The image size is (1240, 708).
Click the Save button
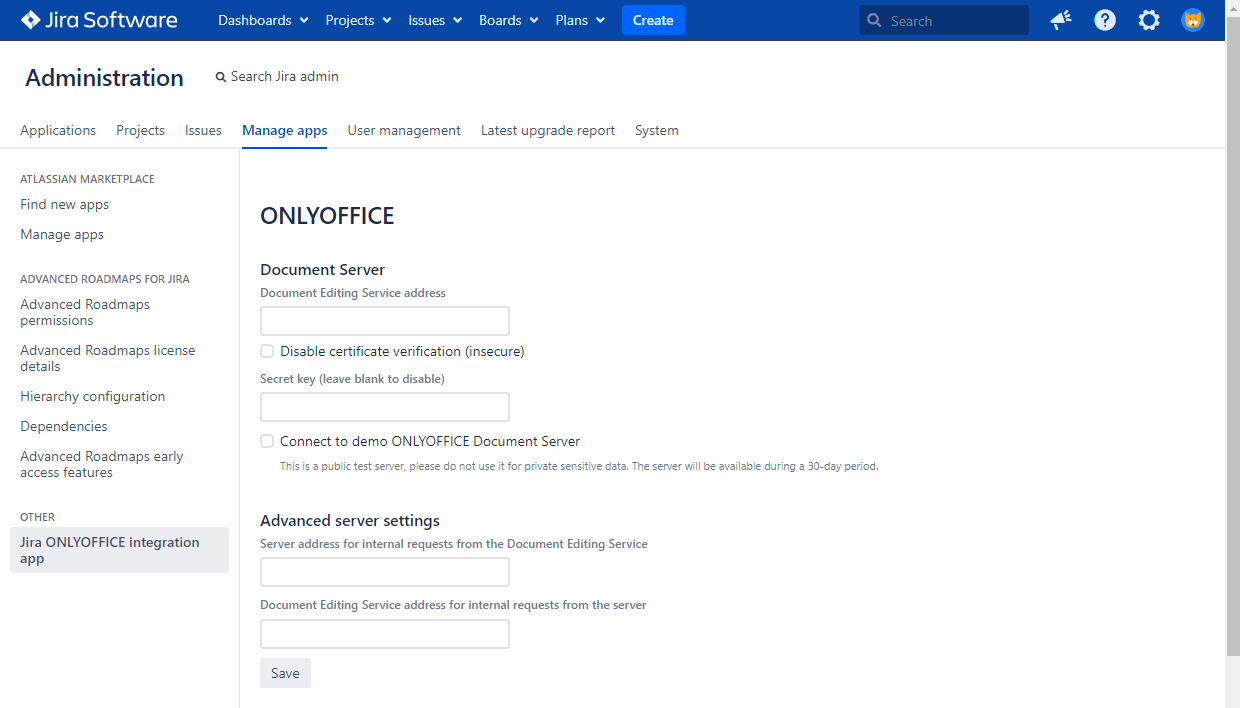[x=285, y=673]
